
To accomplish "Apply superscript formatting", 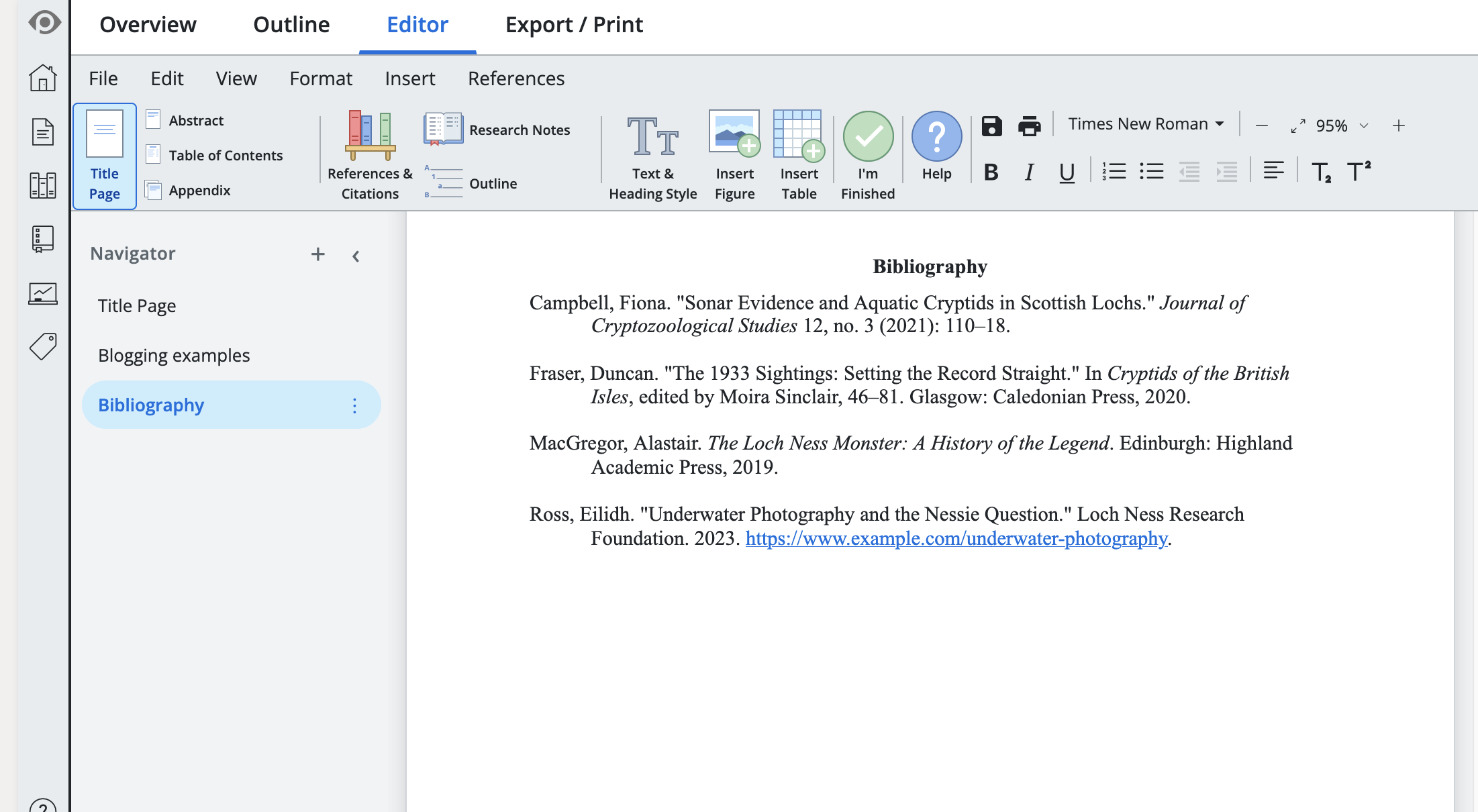I will pyautogui.click(x=1359, y=171).
